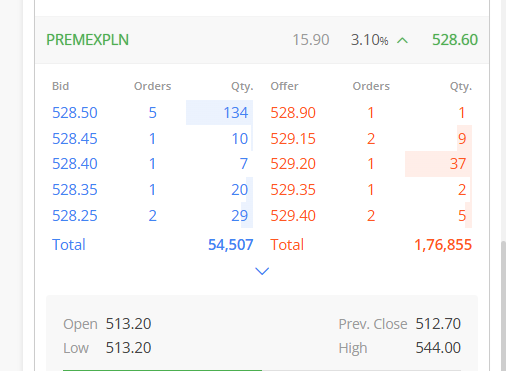
Task: Expand market depth with the blue chevron
Action: click(262, 271)
